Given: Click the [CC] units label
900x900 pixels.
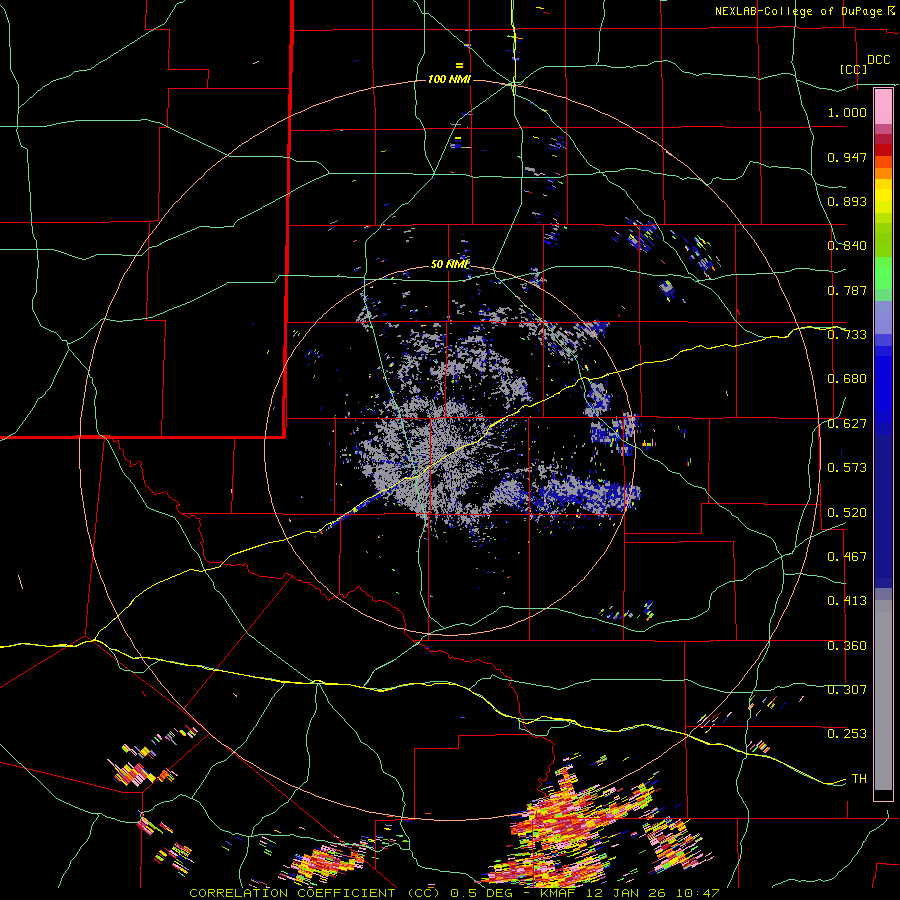Looking at the screenshot, I should (853, 69).
